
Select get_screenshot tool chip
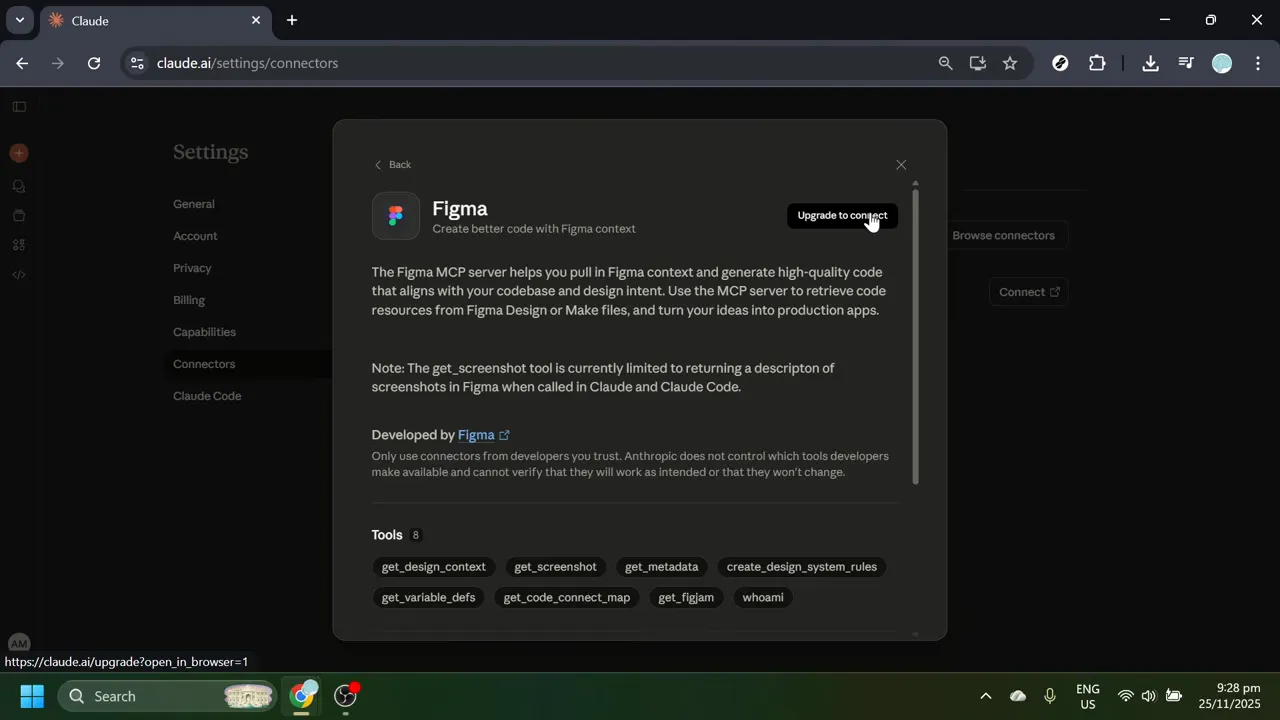point(555,567)
